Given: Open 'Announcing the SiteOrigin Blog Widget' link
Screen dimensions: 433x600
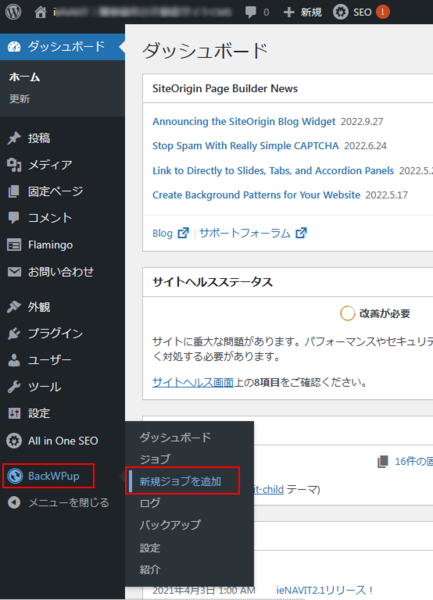Looking at the screenshot, I should click(244, 121).
